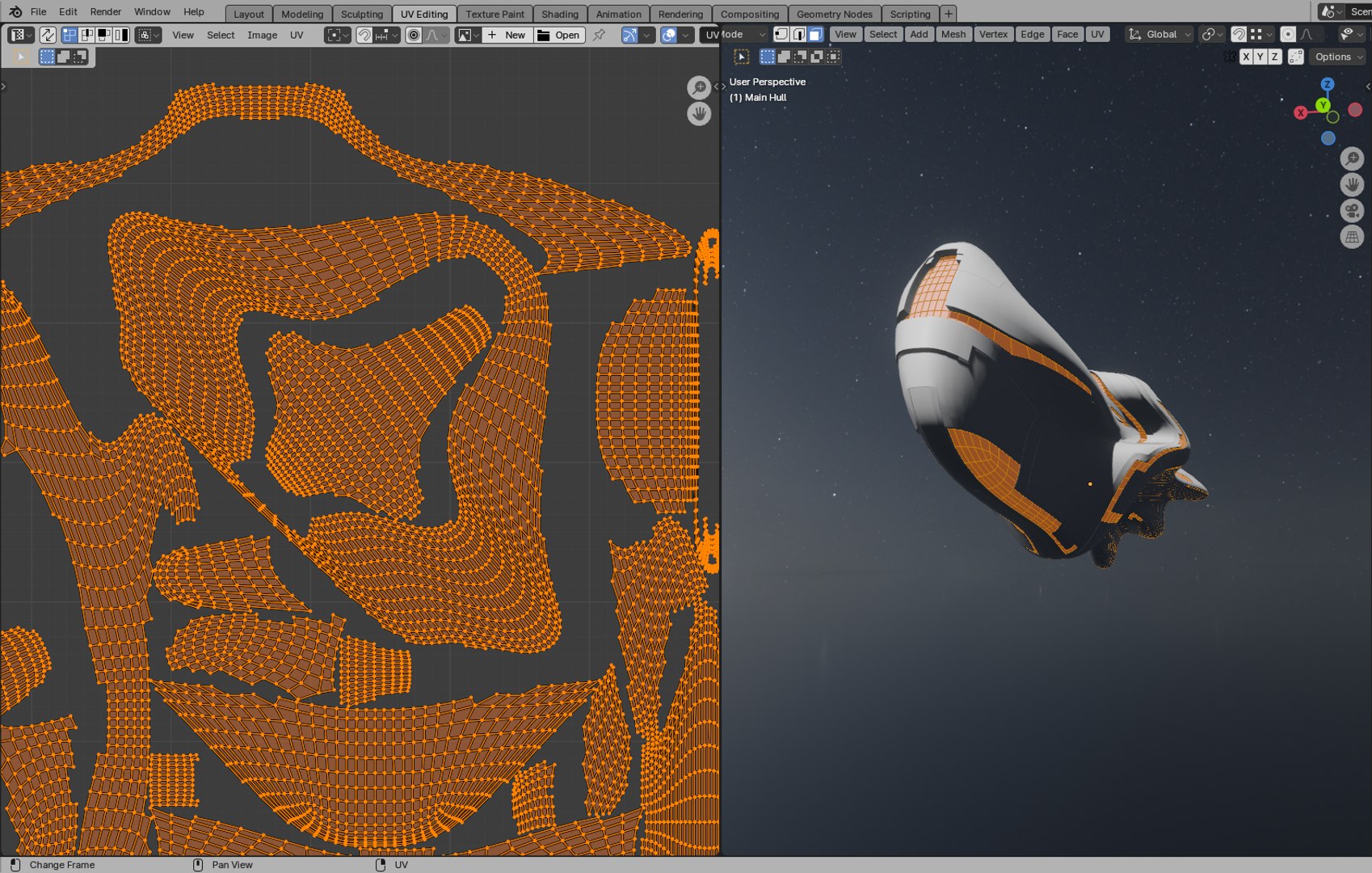Select face select mode in 3D viewport
1372x873 pixels.
815,34
